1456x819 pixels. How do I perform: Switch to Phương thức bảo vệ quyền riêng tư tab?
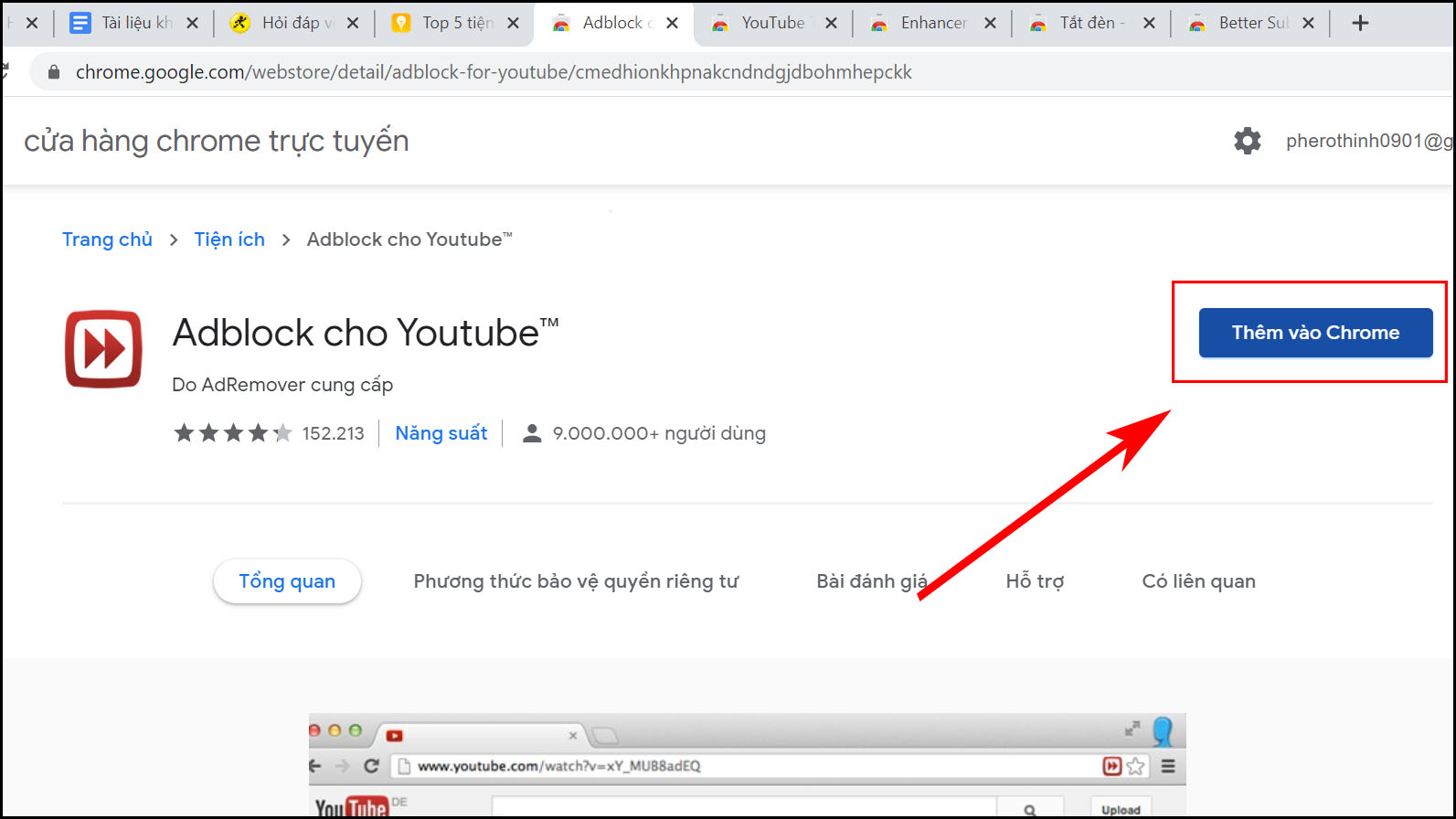click(x=576, y=581)
